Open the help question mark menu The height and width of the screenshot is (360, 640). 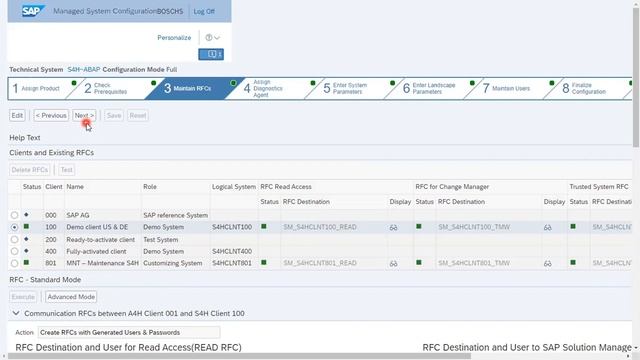(x=213, y=38)
